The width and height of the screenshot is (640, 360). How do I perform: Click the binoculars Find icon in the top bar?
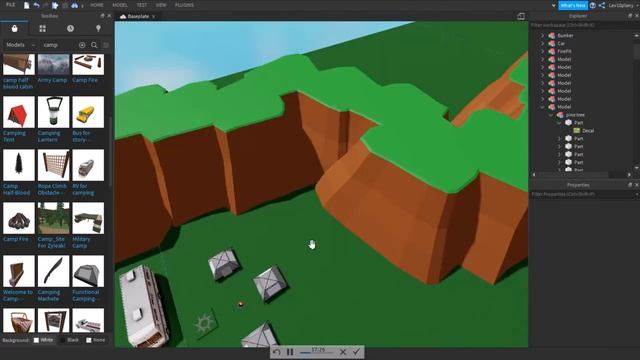click(74, 5)
